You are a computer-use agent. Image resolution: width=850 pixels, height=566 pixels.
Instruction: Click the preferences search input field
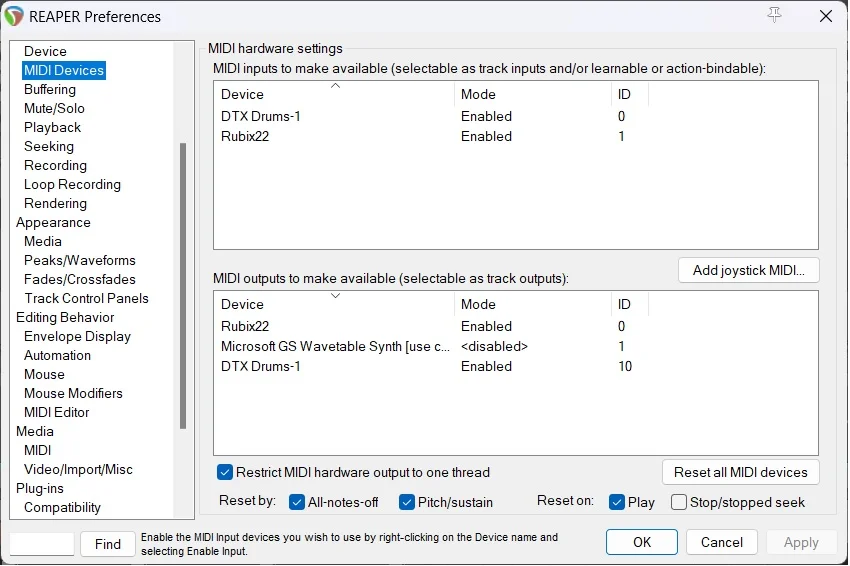(42, 544)
